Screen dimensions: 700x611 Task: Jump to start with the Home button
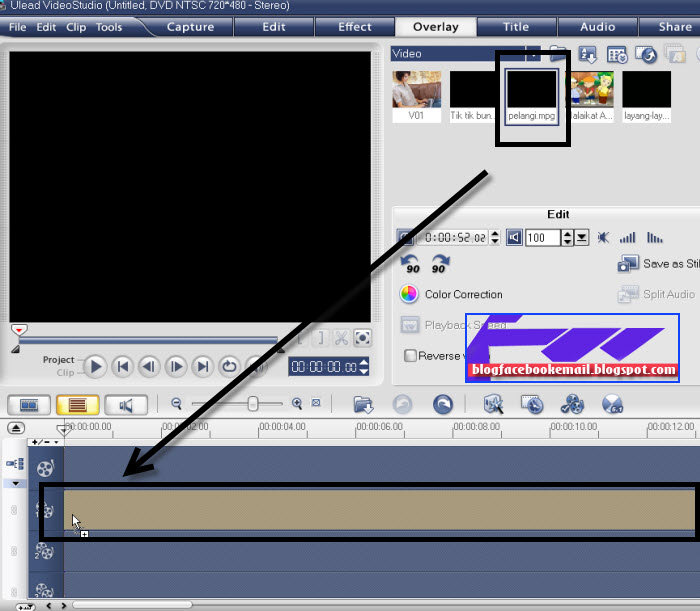(x=122, y=367)
